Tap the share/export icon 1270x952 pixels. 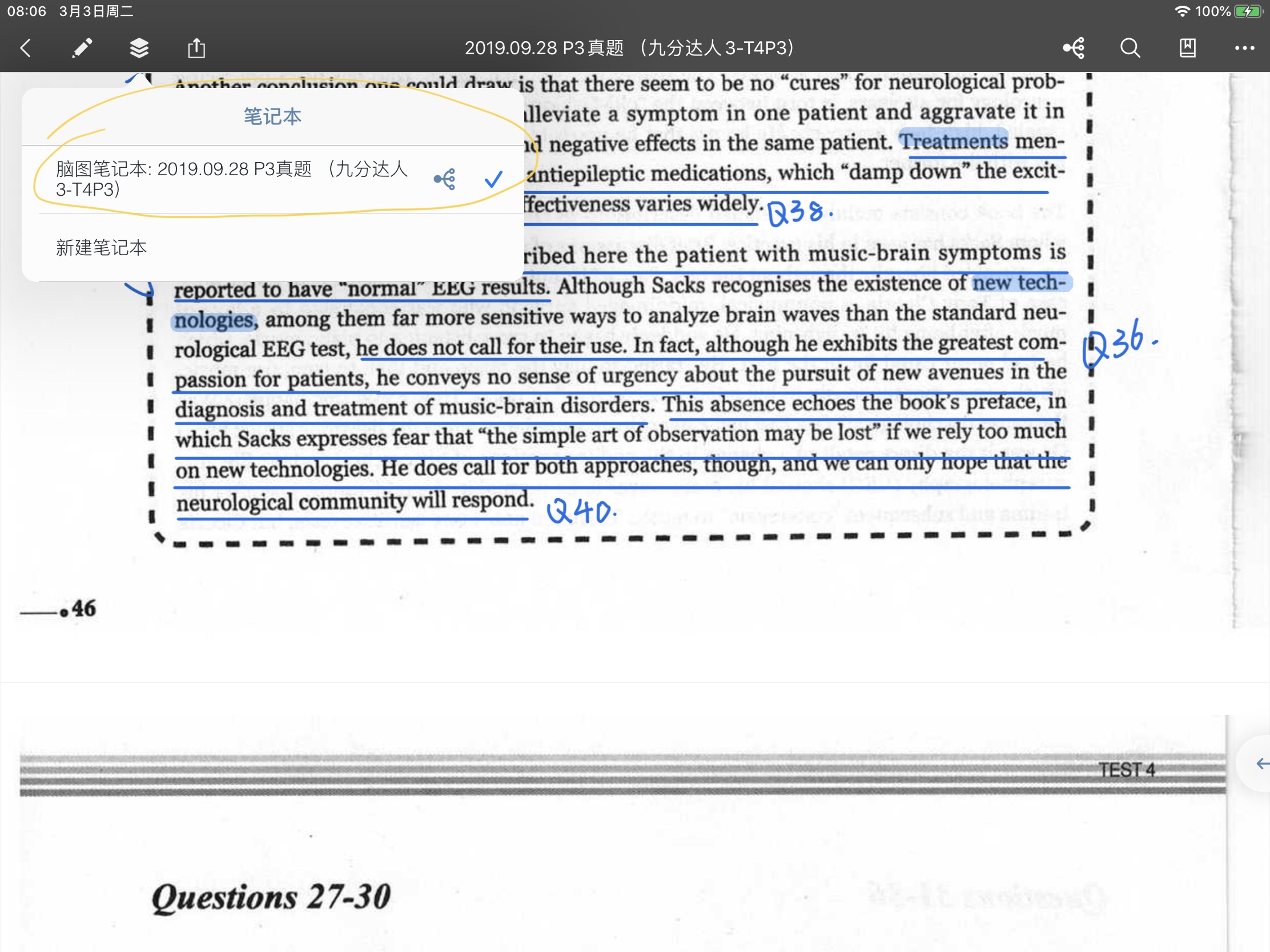[x=196, y=47]
